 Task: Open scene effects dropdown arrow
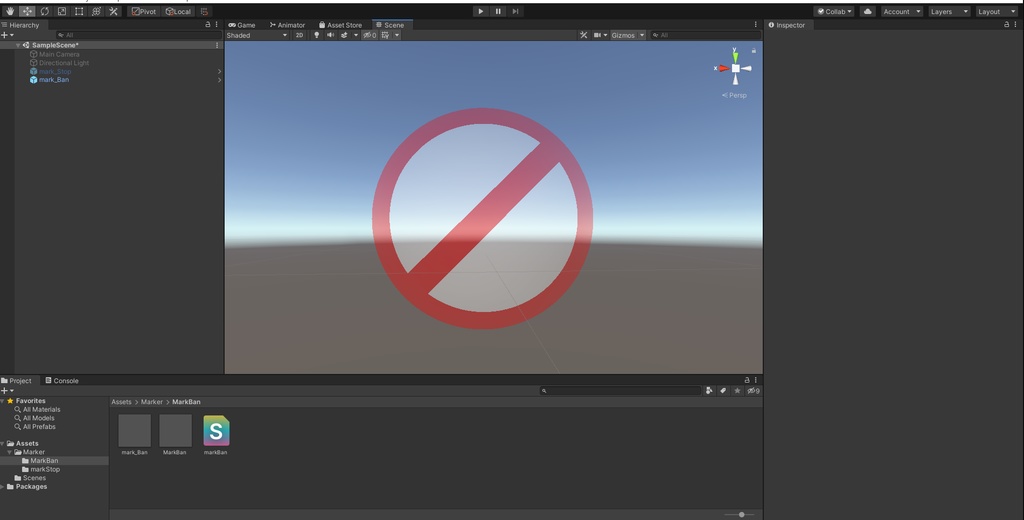click(x=355, y=35)
